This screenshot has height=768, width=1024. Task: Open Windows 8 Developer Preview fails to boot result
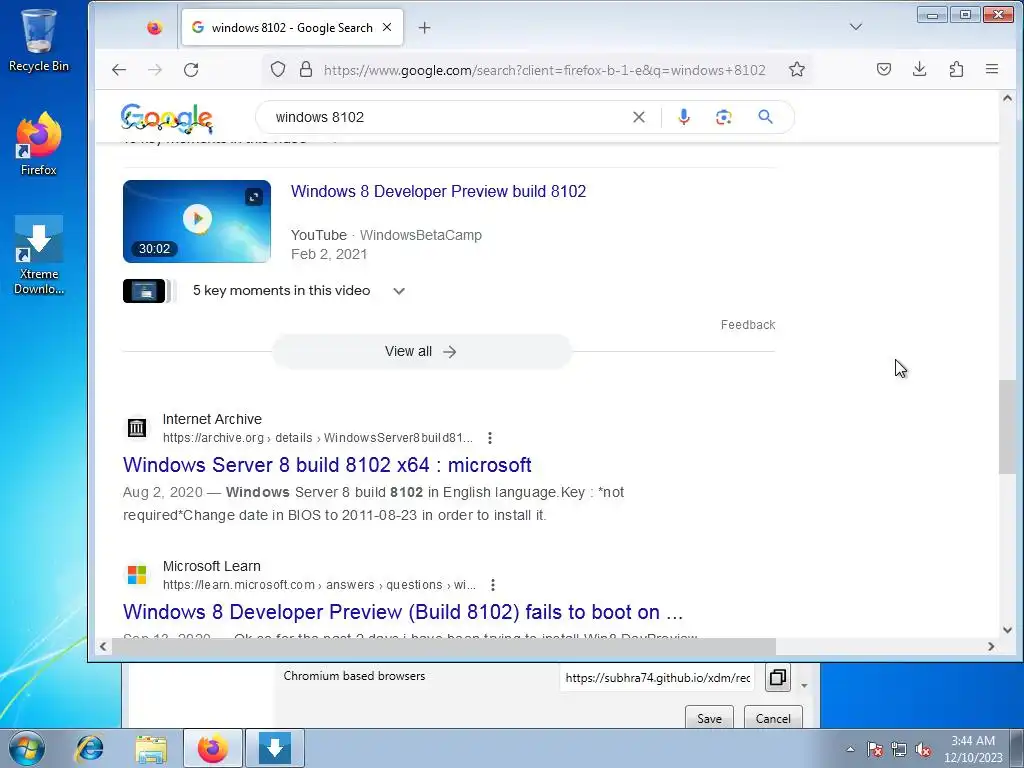pyautogui.click(x=403, y=612)
